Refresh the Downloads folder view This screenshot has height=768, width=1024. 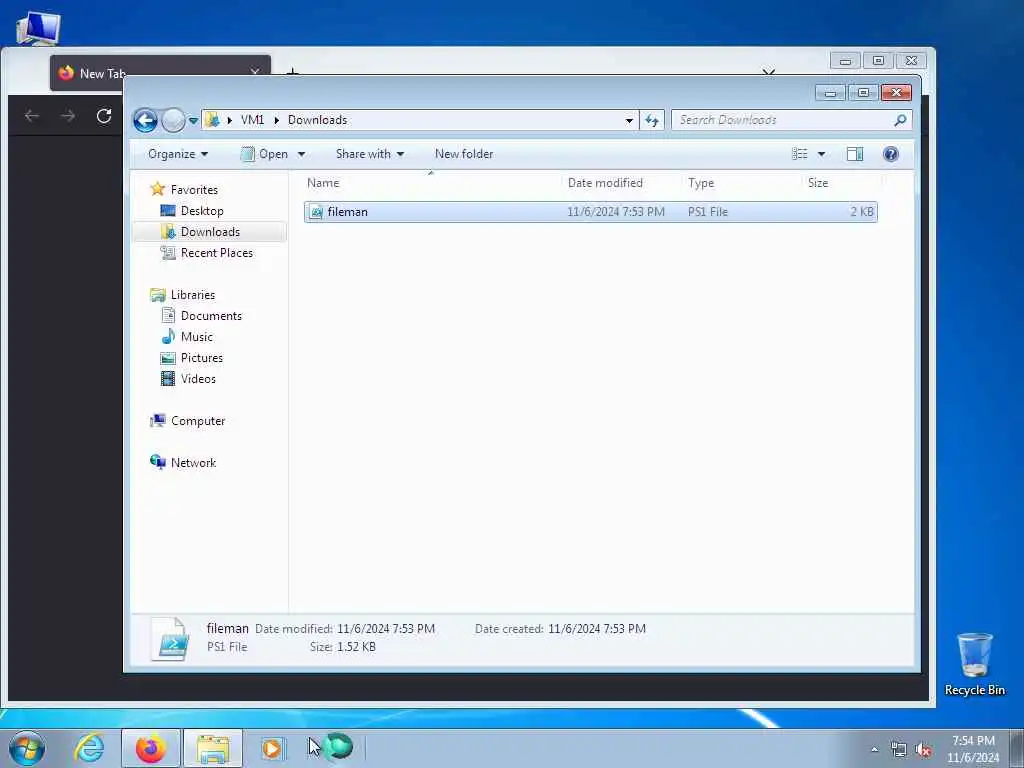652,120
